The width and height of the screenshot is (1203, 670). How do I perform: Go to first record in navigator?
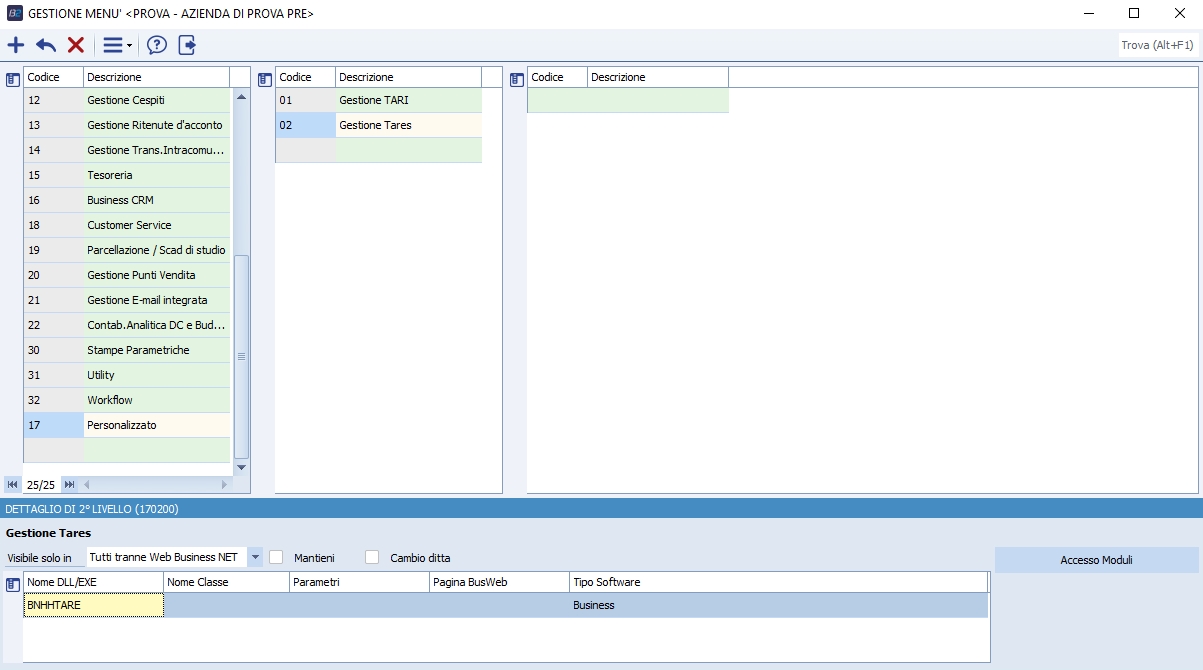13,484
